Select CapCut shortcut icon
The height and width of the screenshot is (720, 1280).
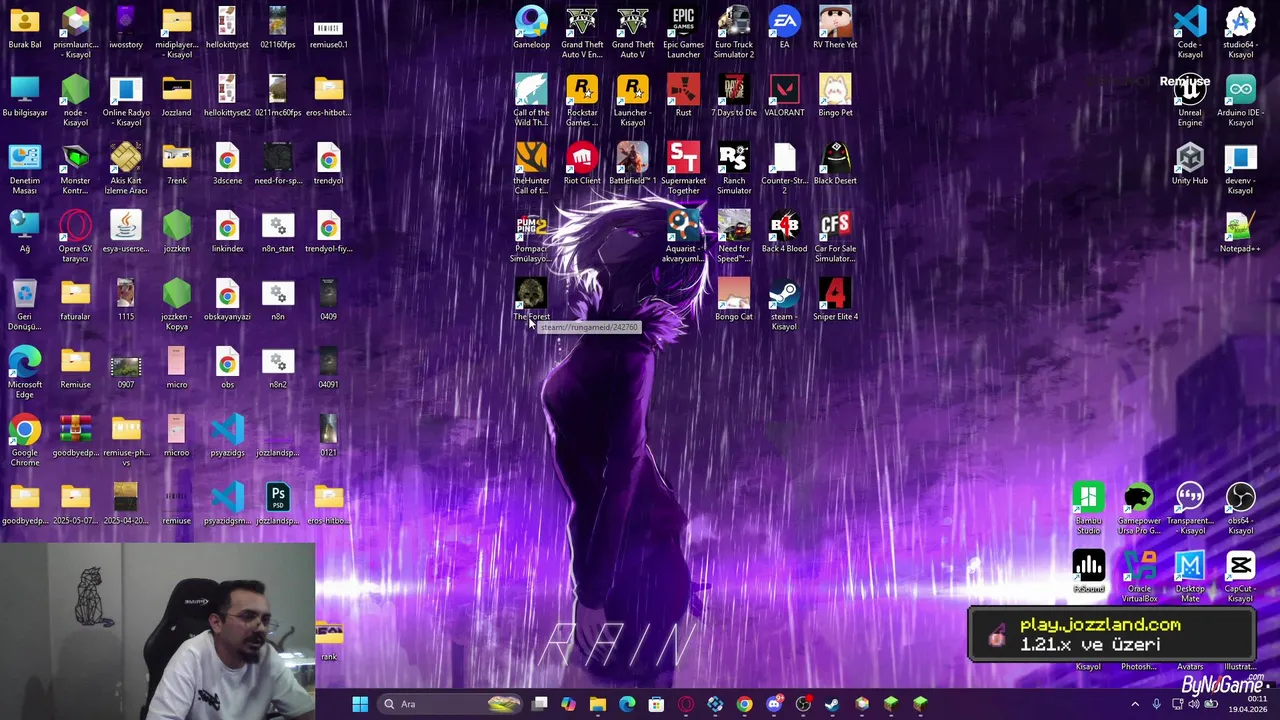[x=1240, y=576]
